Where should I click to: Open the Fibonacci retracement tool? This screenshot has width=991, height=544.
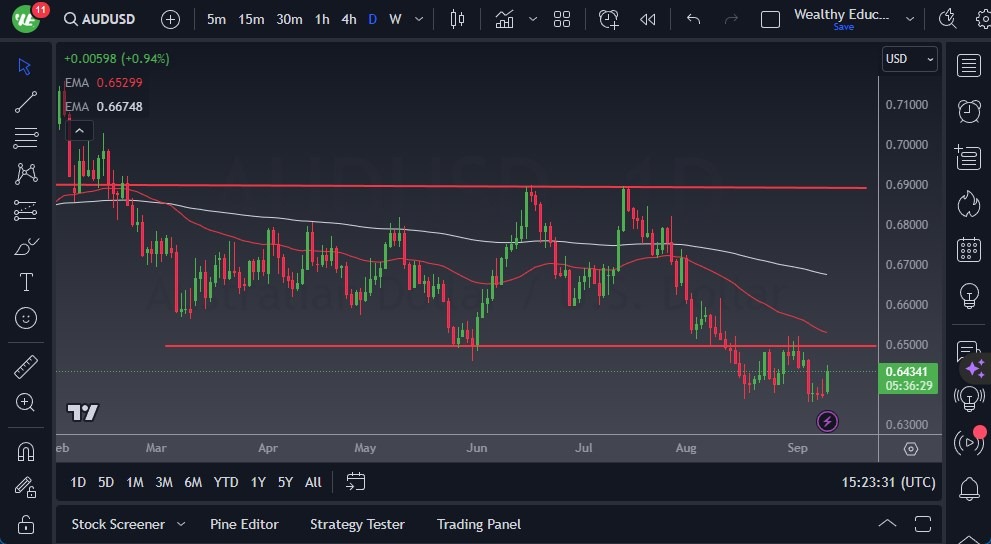[26, 138]
